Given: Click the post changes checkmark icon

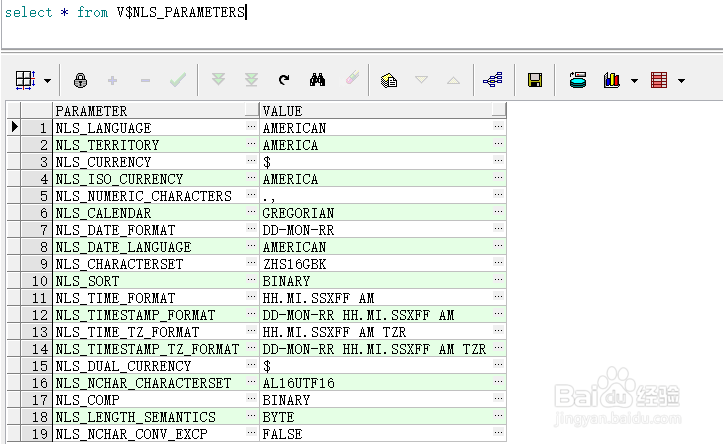Looking at the screenshot, I should [x=178, y=80].
